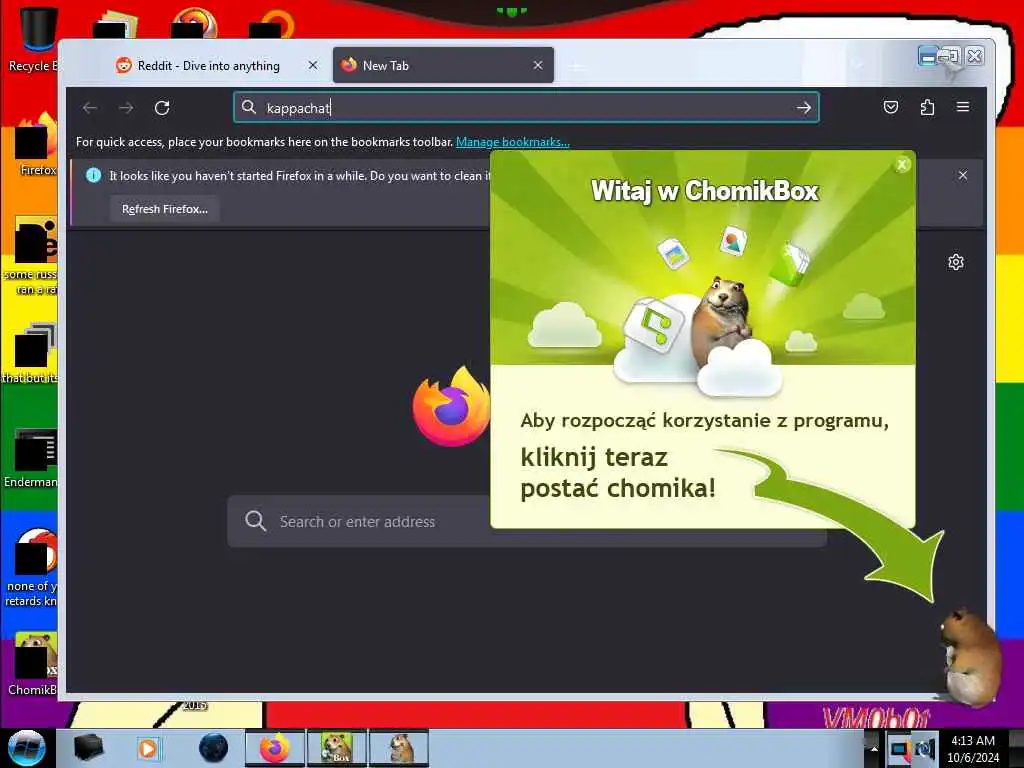Open new tab personalize gear icon
1024x768 pixels.
click(955, 262)
